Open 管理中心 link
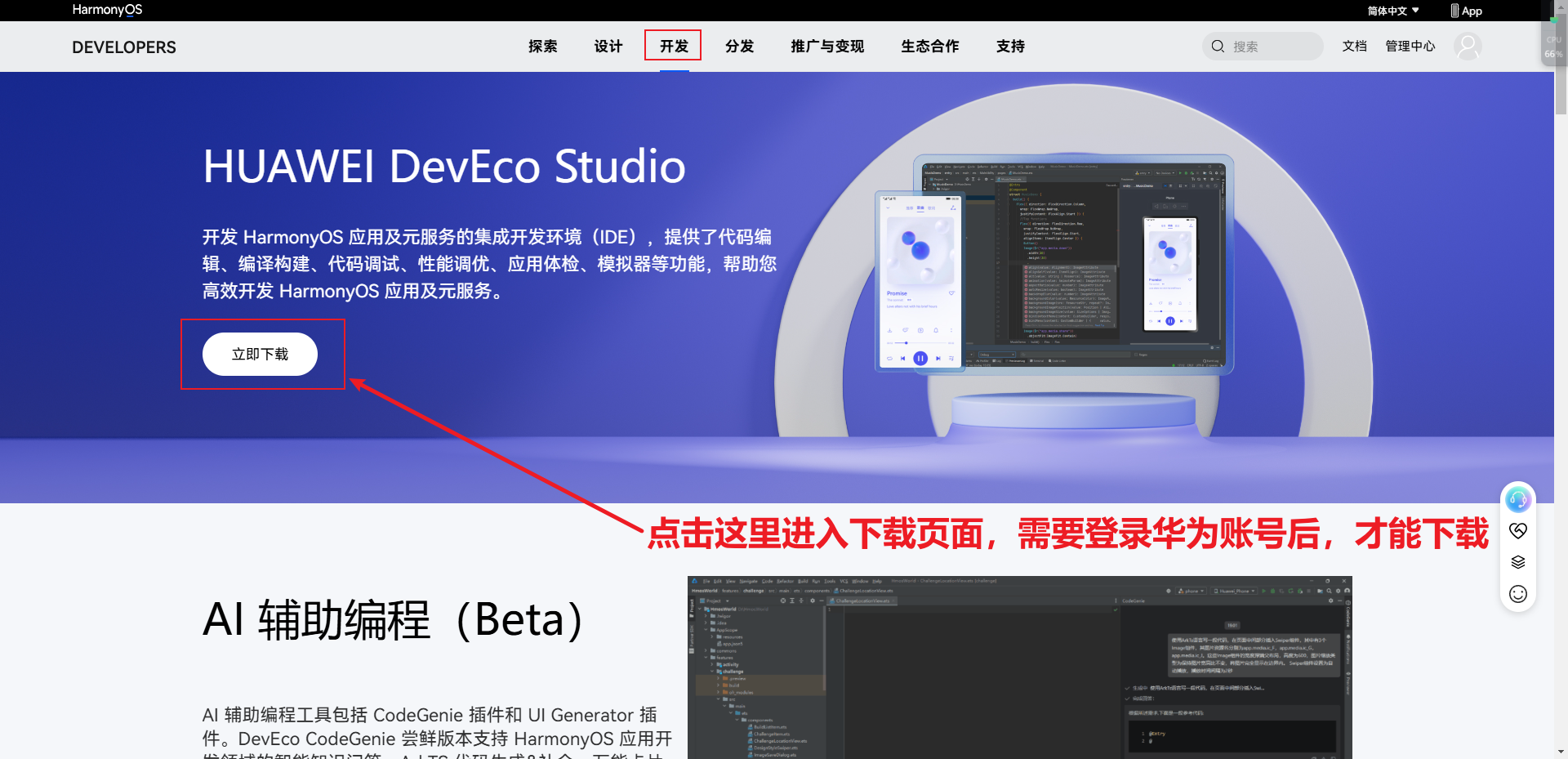This screenshot has height=759, width=1568. [1410, 47]
